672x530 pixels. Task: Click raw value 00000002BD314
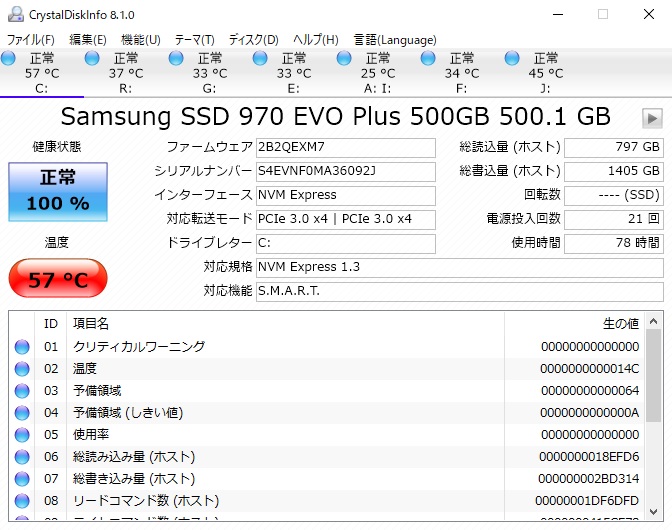pyautogui.click(x=589, y=479)
